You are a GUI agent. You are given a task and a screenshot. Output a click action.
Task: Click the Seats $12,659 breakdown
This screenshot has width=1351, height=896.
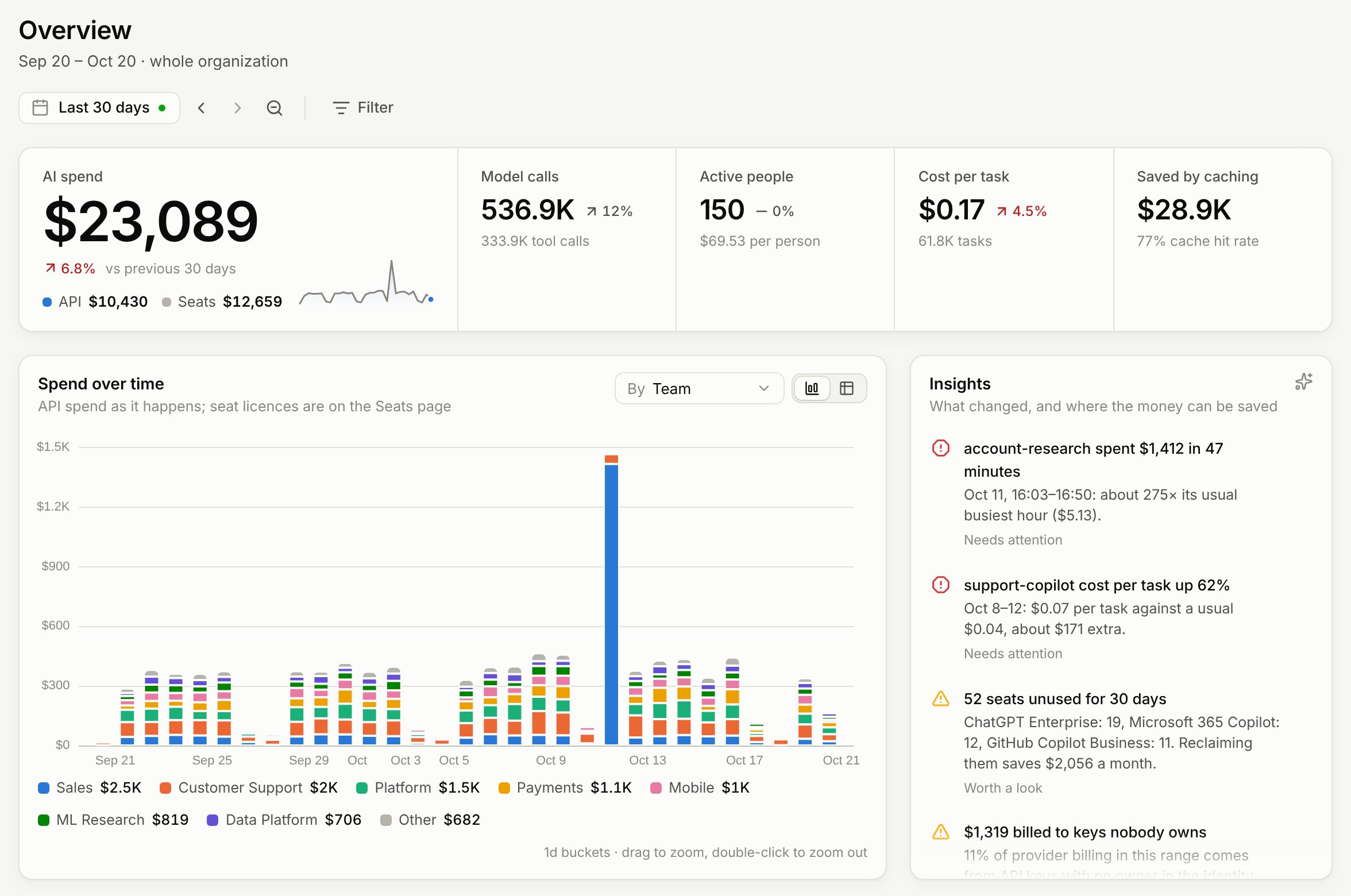[222, 302]
